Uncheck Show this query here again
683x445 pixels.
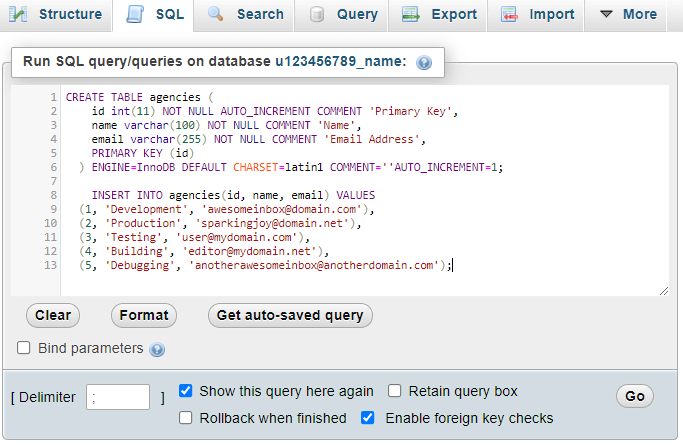coord(185,391)
